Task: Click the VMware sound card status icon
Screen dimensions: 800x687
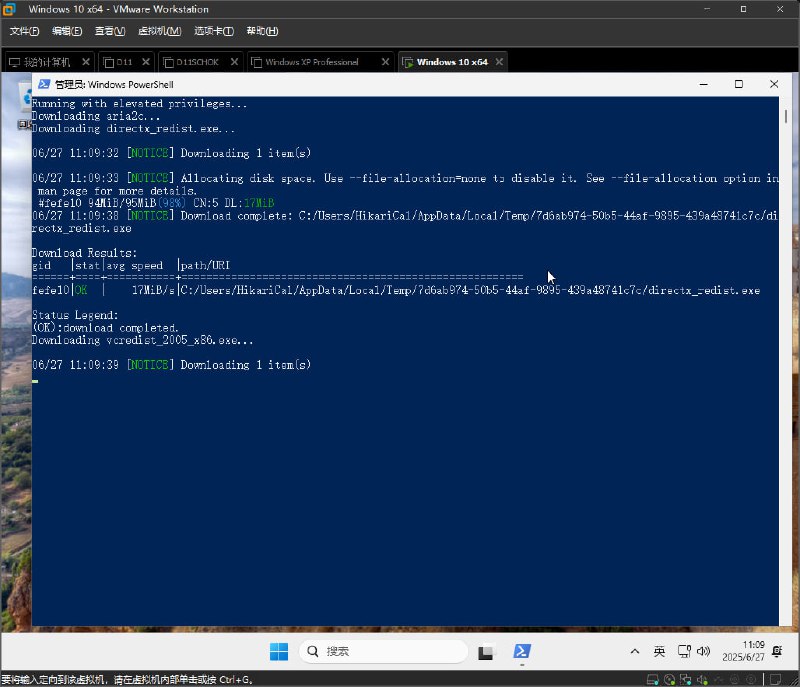Action: [x=703, y=680]
